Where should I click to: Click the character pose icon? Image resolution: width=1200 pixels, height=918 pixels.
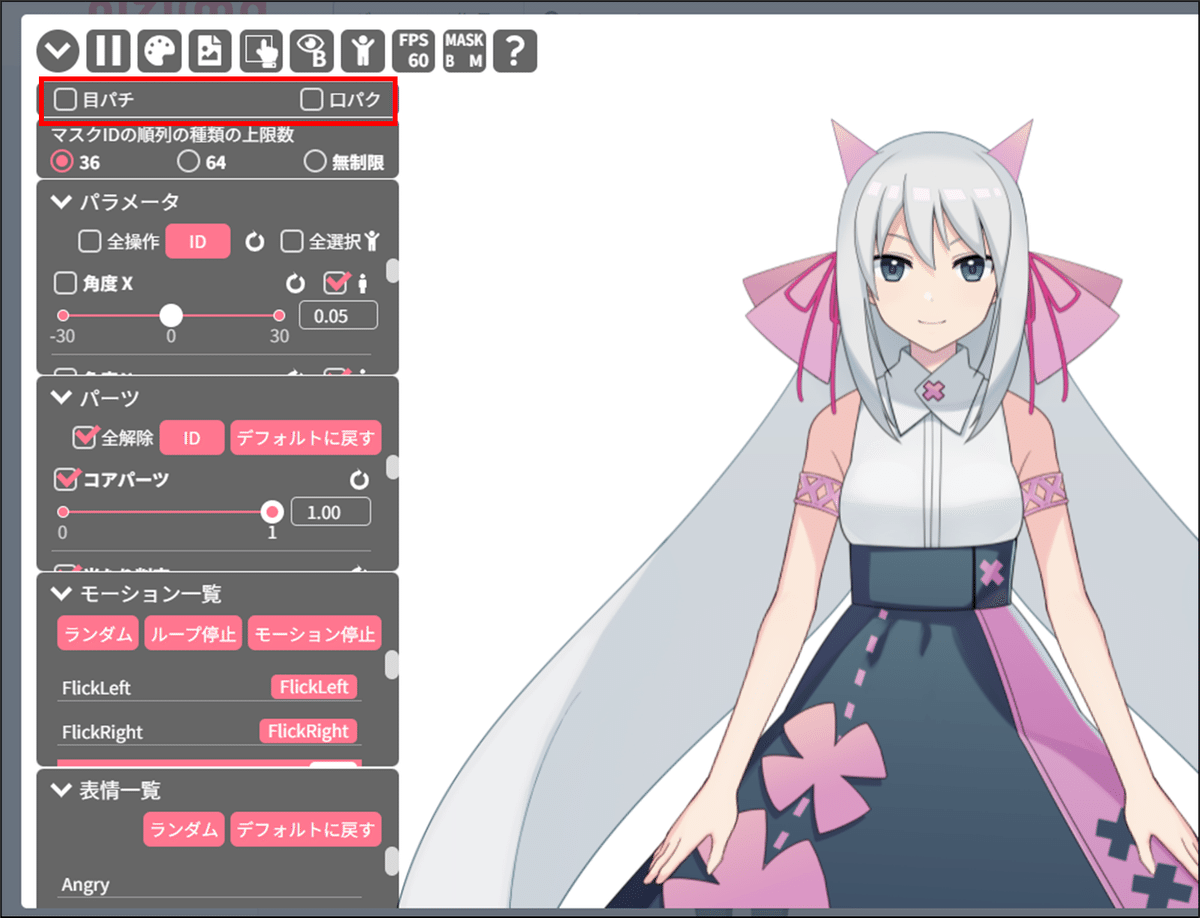point(362,50)
